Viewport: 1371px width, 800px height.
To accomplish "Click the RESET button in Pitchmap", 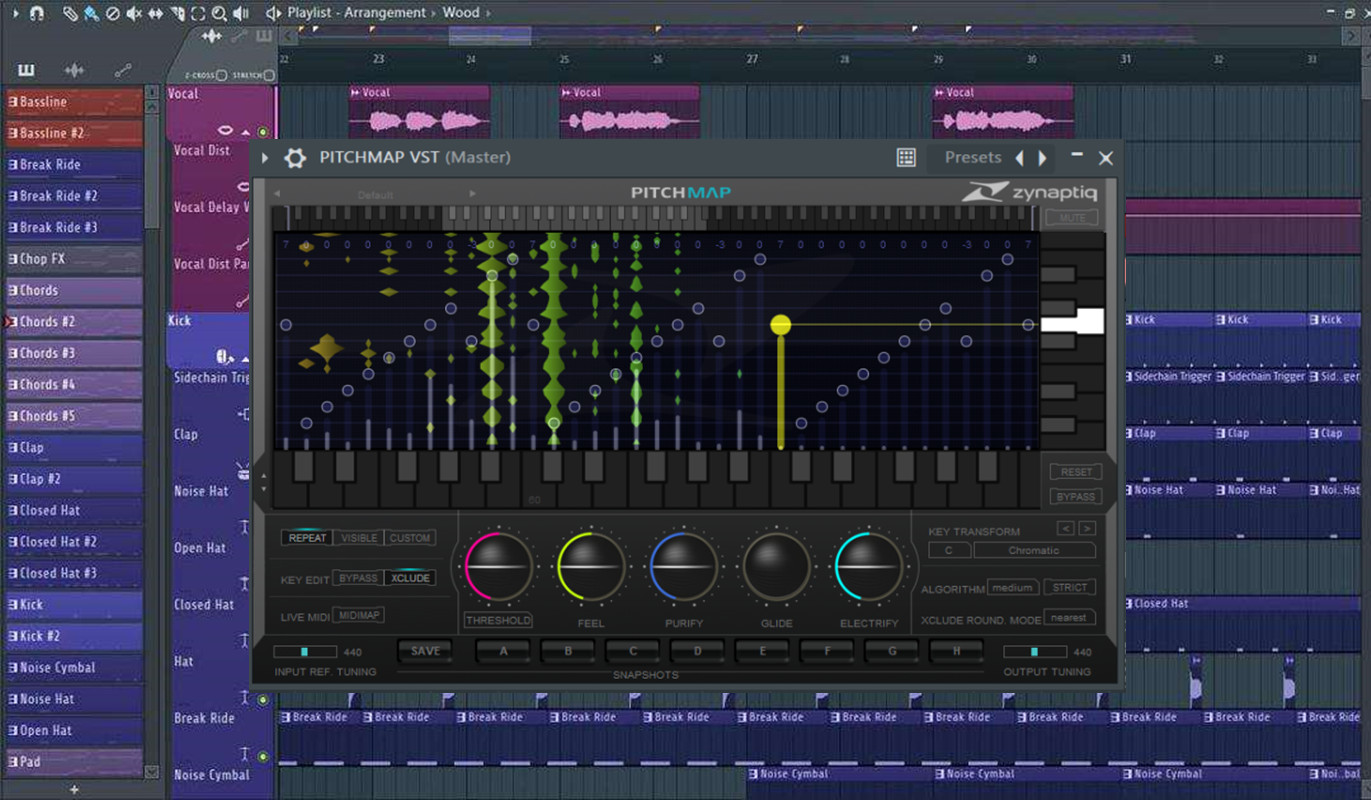I will pyautogui.click(x=1075, y=472).
